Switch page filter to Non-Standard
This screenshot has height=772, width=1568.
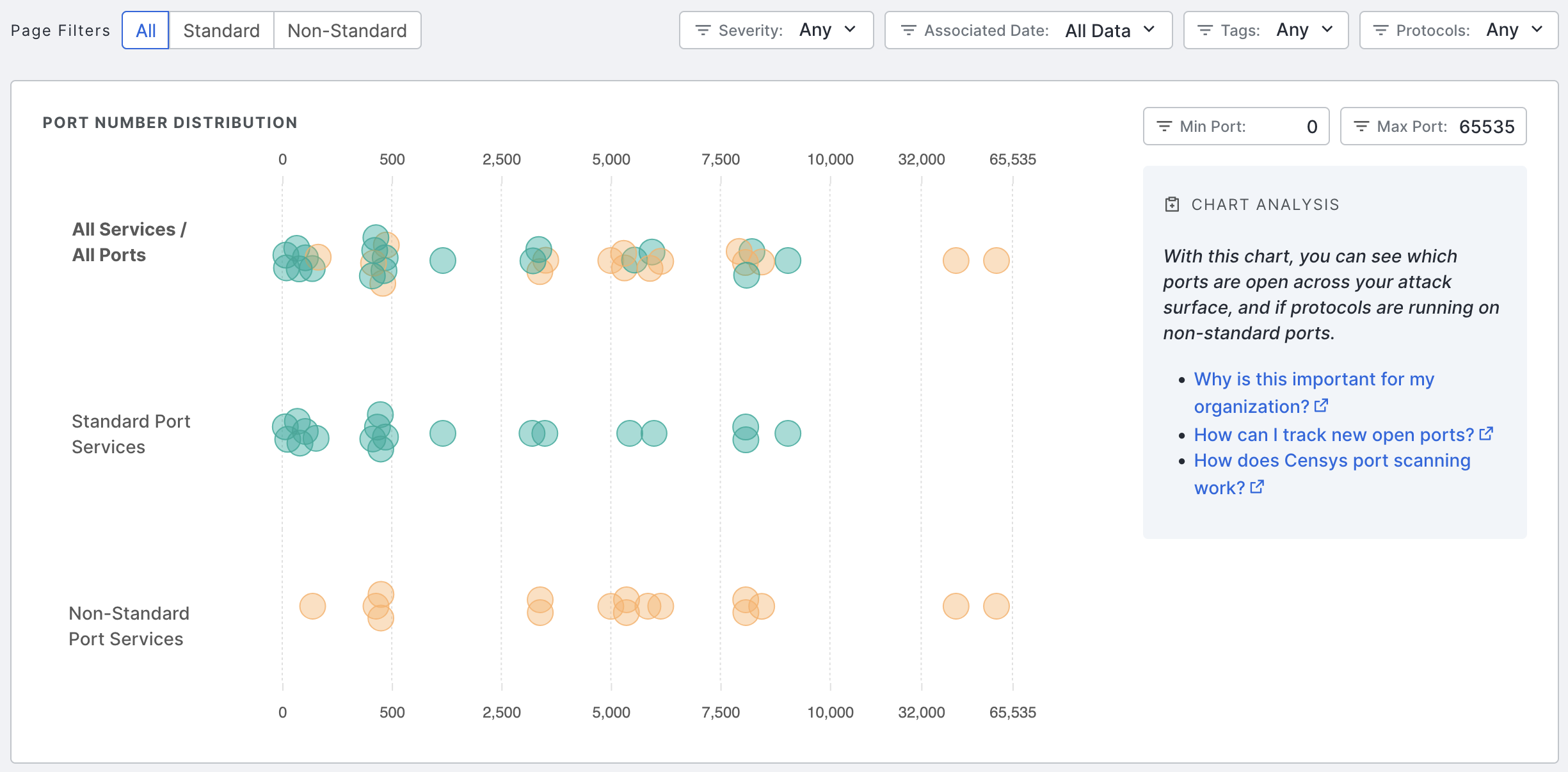347,30
